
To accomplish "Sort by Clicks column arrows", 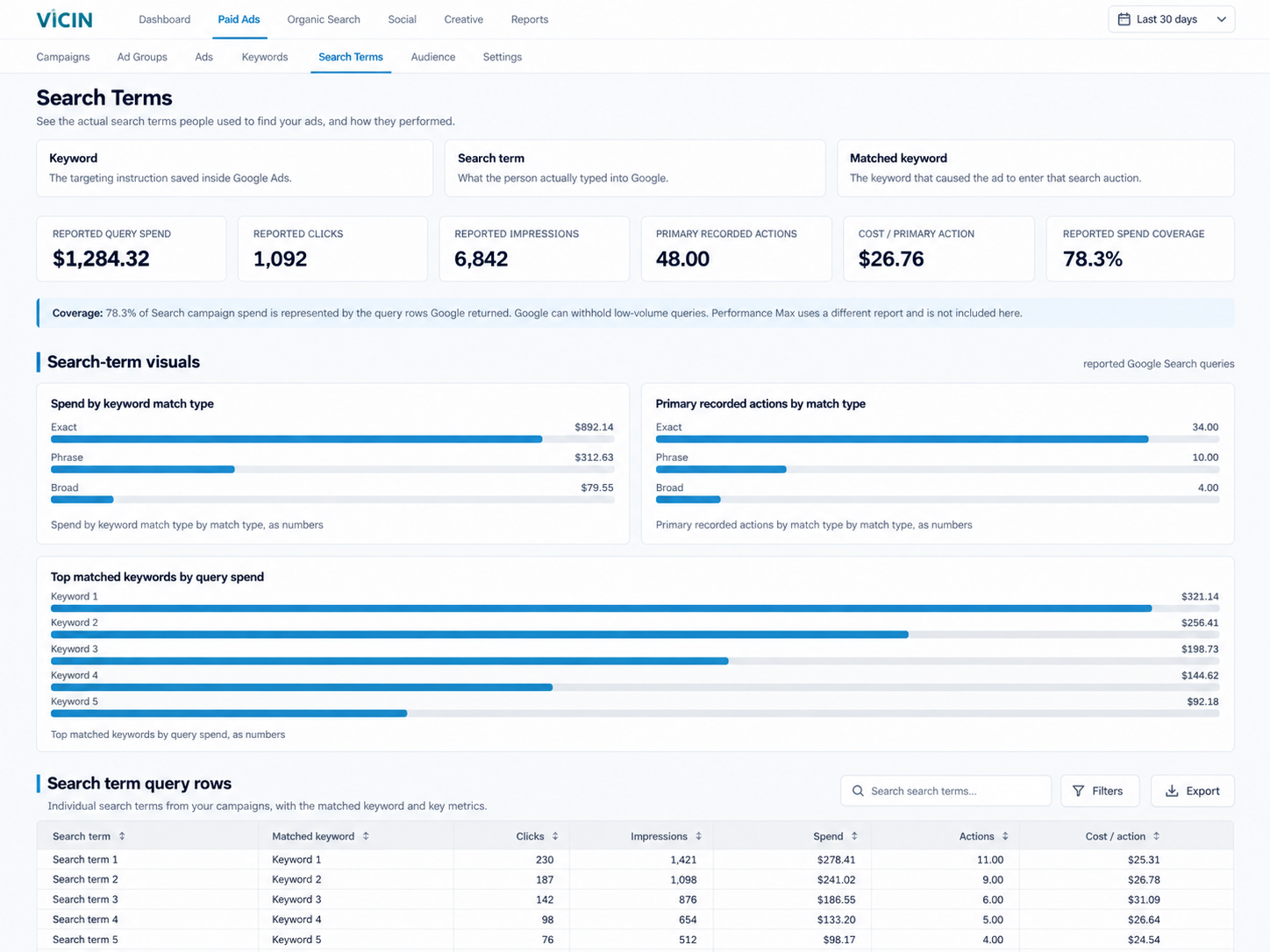I will coord(555,836).
